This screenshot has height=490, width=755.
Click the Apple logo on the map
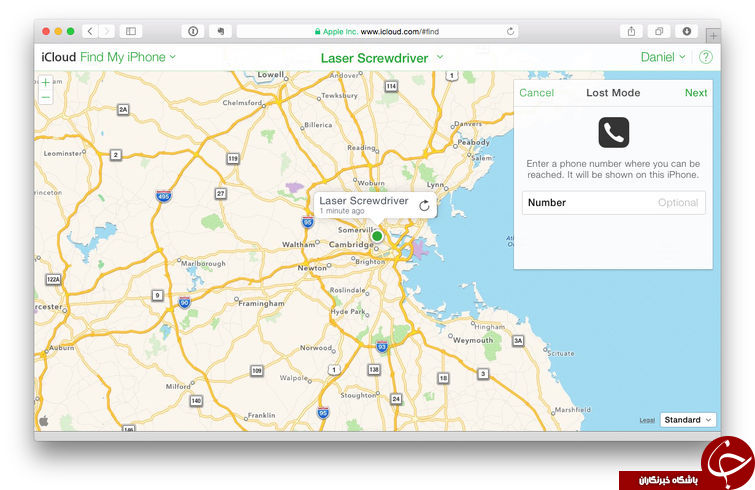[44, 421]
